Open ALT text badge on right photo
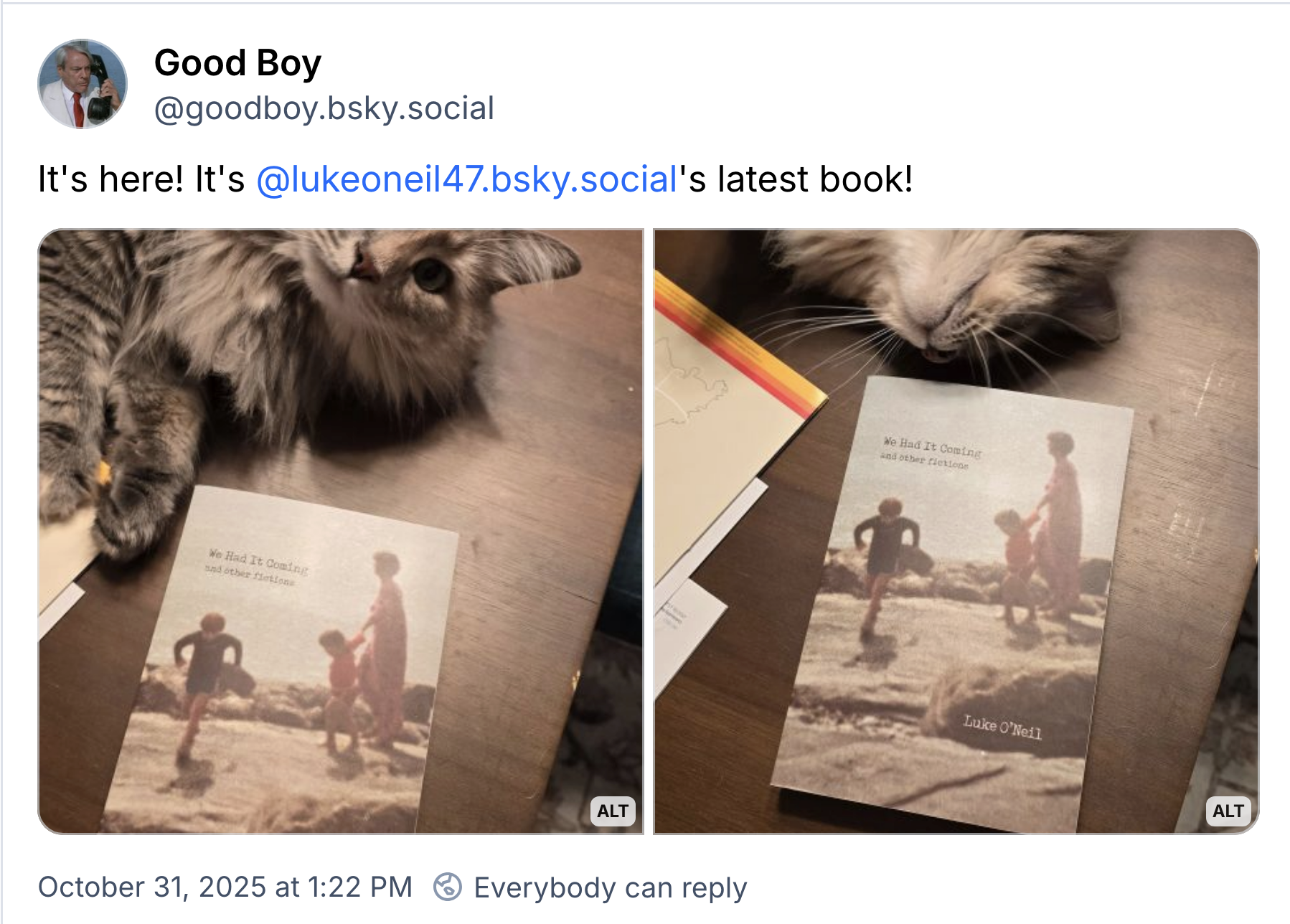 pos(1228,811)
